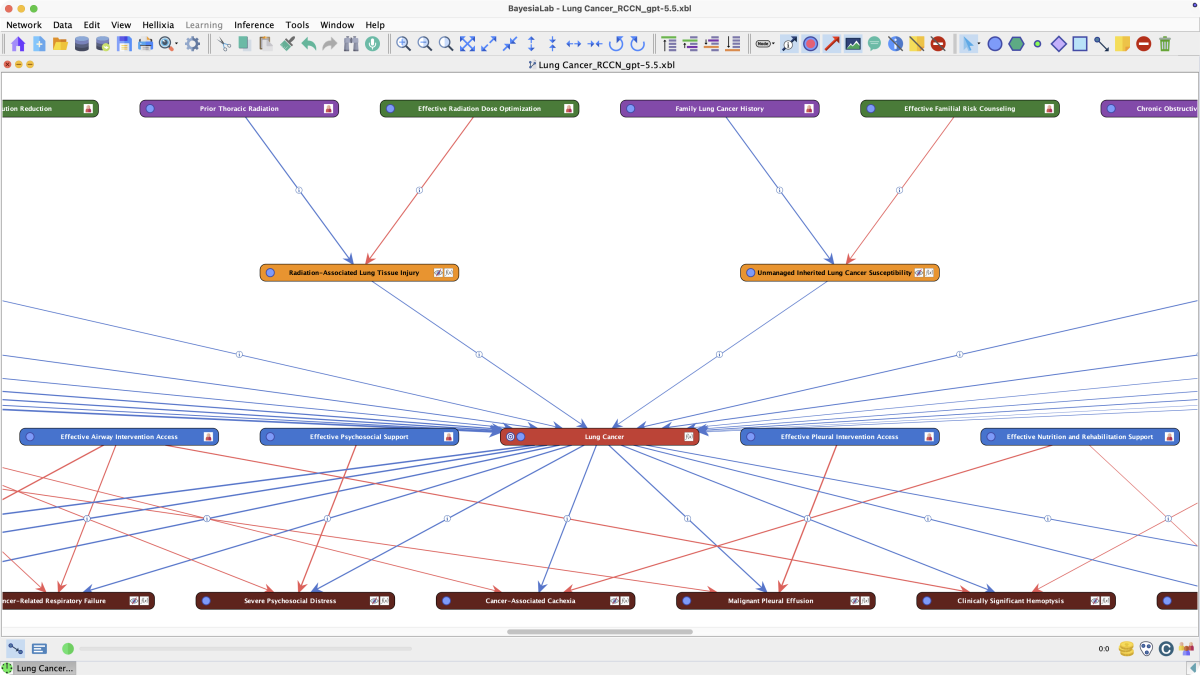Viewport: 1200px width, 675px height.
Task: Toggle the yellow note hide button
Action: click(x=916, y=44)
